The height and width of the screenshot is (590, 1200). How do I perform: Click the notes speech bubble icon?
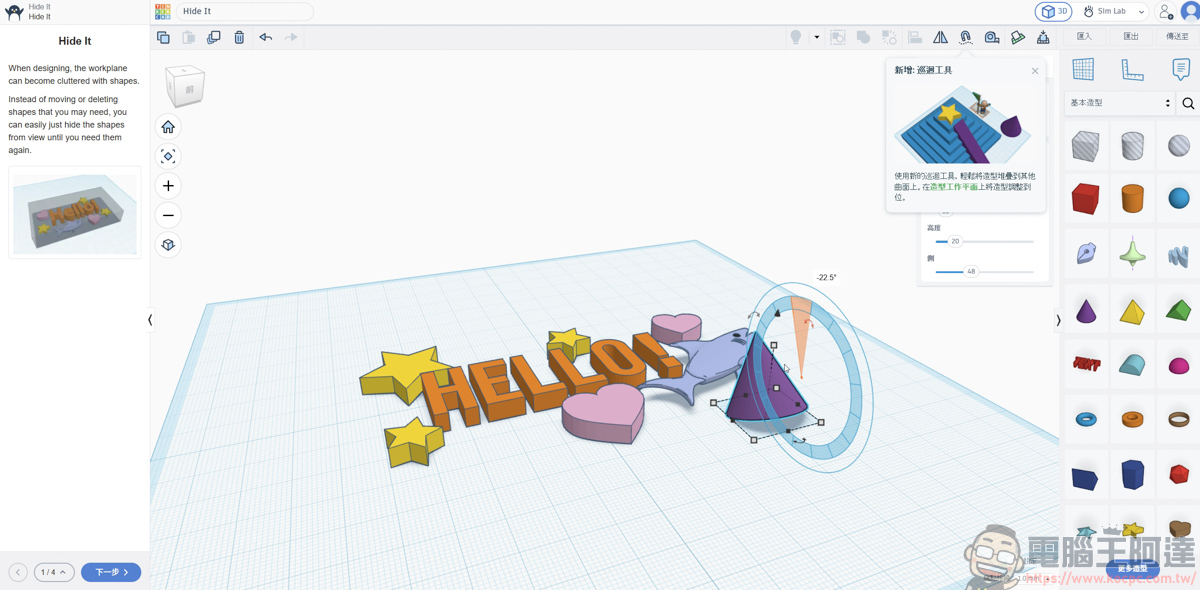[x=1181, y=69]
